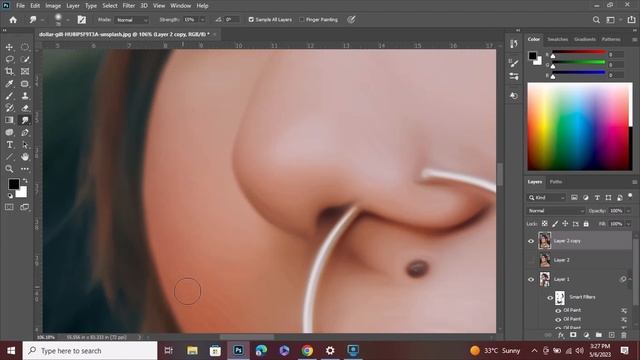
Task: Select the Path Selection tool
Action: pos(25,144)
